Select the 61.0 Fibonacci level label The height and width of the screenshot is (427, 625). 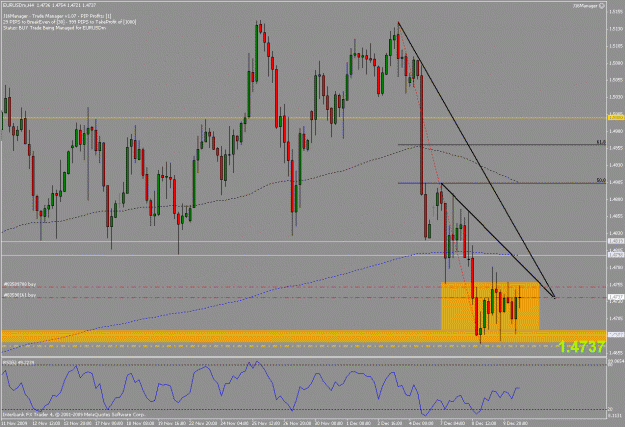coord(601,142)
